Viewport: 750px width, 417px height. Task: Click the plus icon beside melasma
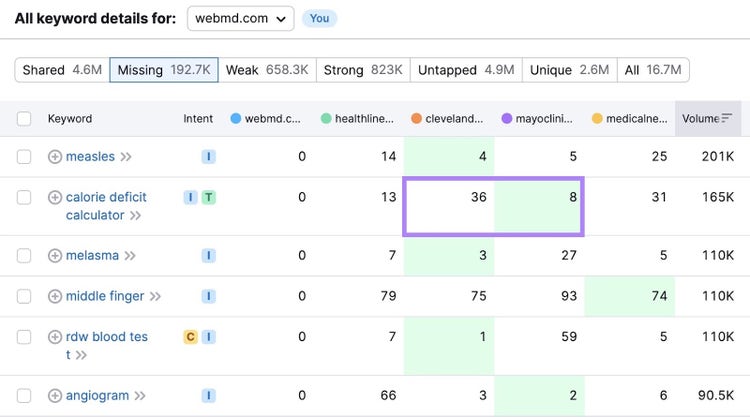(x=55, y=255)
